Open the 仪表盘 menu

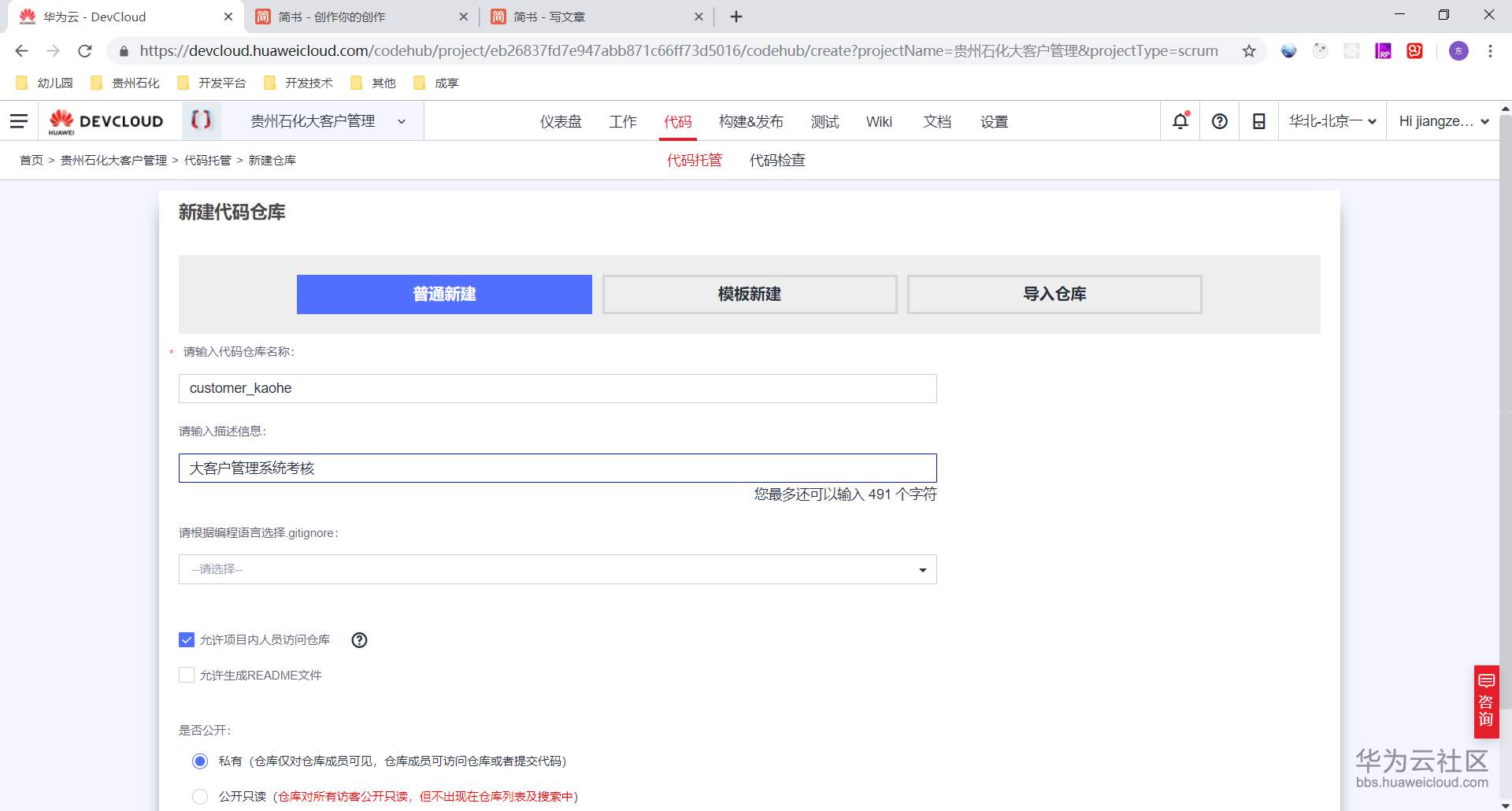click(561, 121)
